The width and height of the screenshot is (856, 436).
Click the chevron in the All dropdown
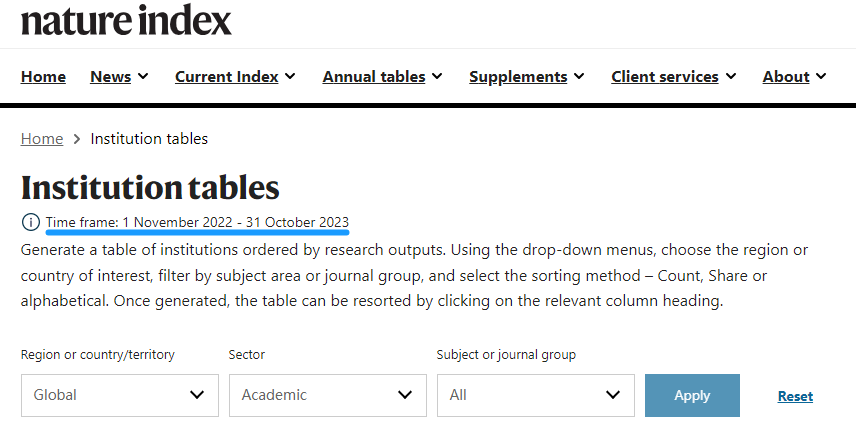coord(613,395)
